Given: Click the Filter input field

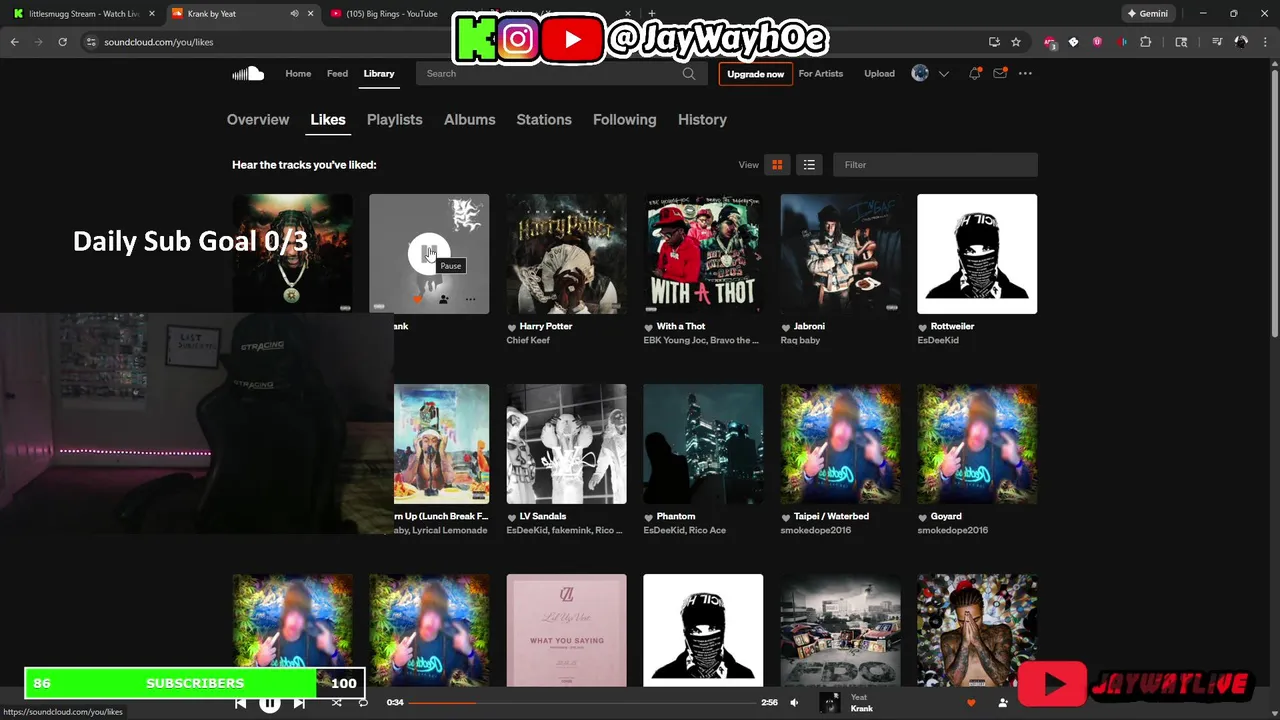Looking at the screenshot, I should tap(935, 165).
